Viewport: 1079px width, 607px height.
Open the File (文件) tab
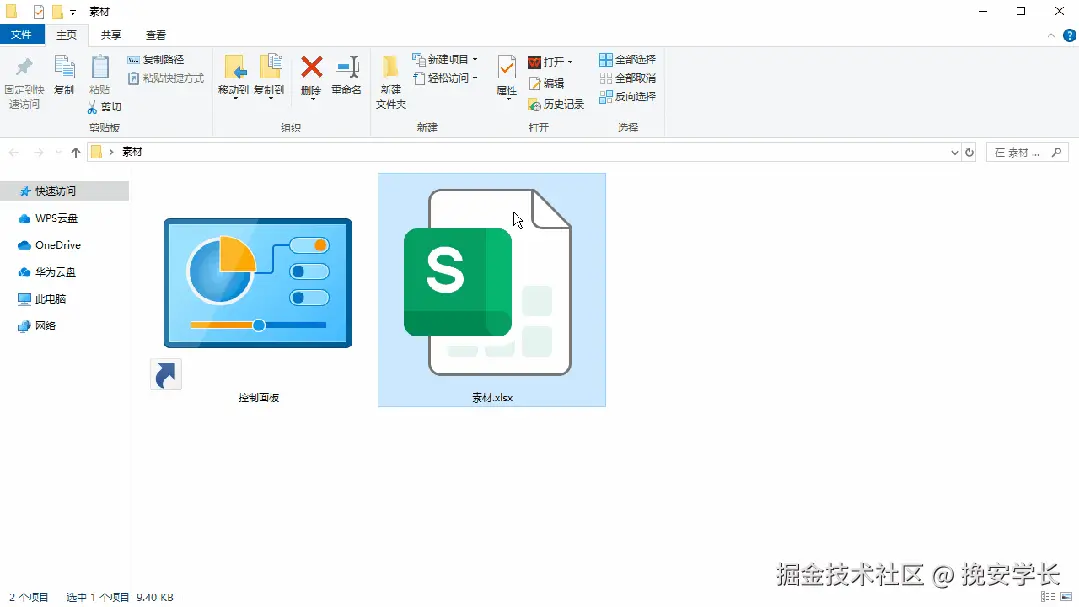click(22, 34)
